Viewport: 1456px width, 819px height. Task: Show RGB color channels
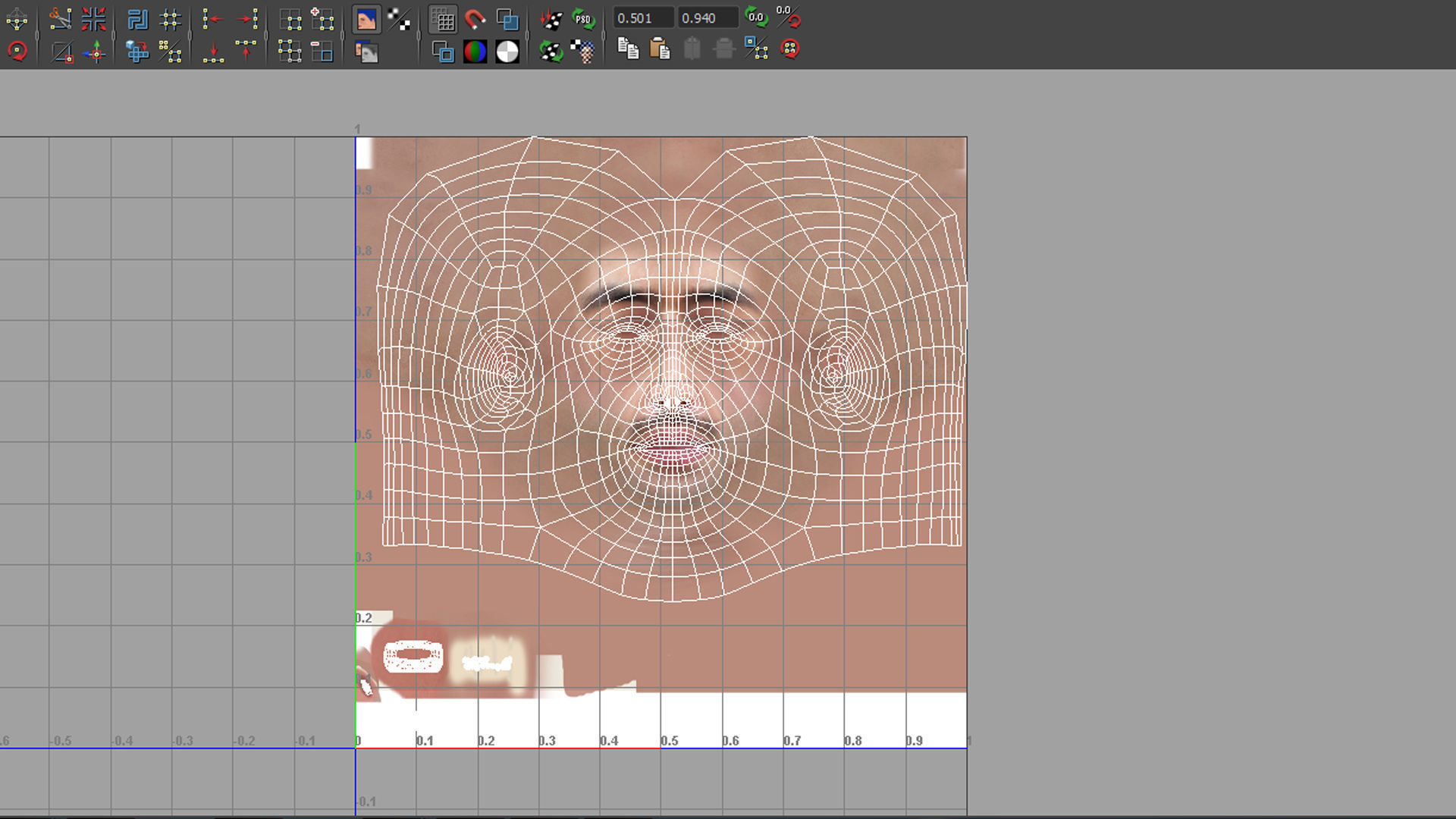click(475, 52)
